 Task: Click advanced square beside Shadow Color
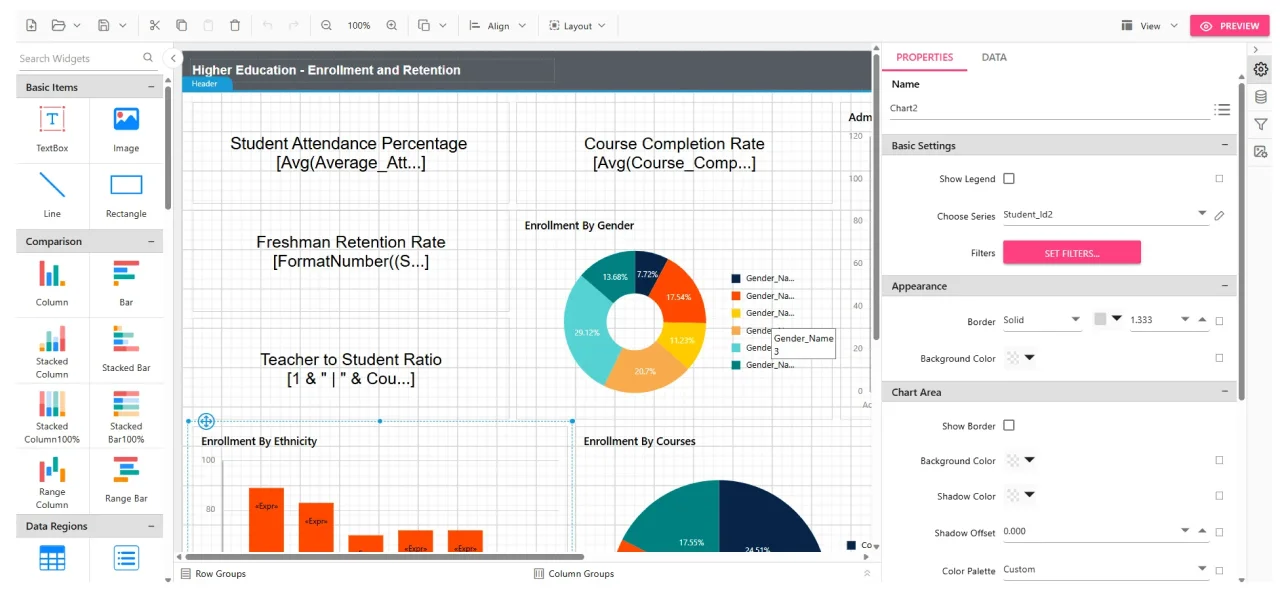tap(1219, 496)
